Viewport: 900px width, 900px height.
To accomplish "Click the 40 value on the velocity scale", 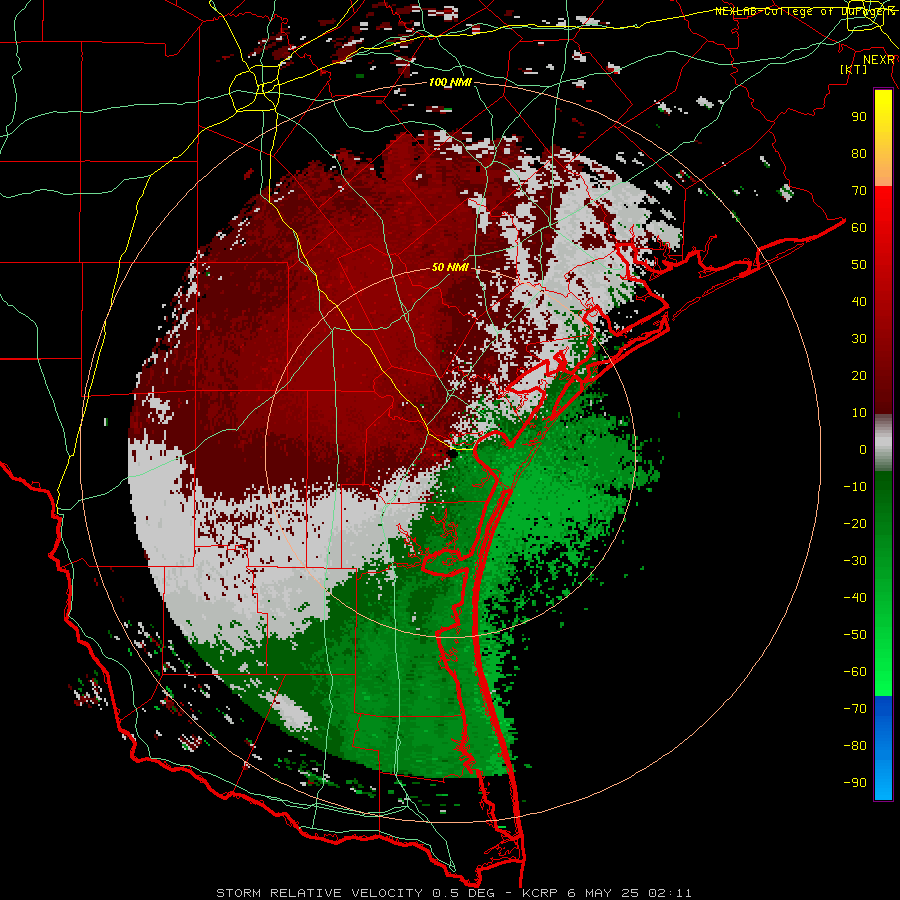I will 859,302.
